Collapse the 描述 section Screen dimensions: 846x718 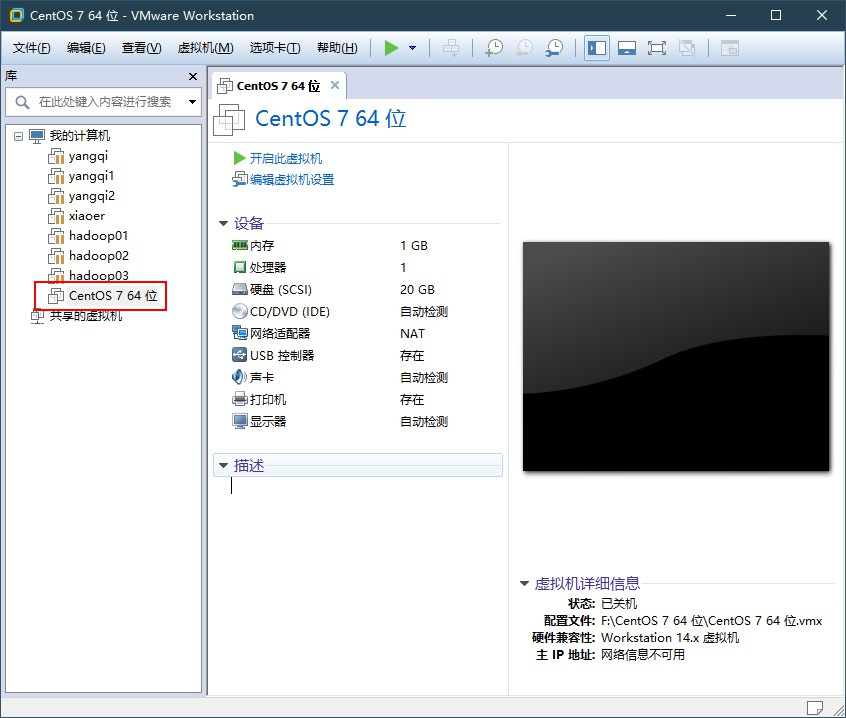click(x=223, y=465)
